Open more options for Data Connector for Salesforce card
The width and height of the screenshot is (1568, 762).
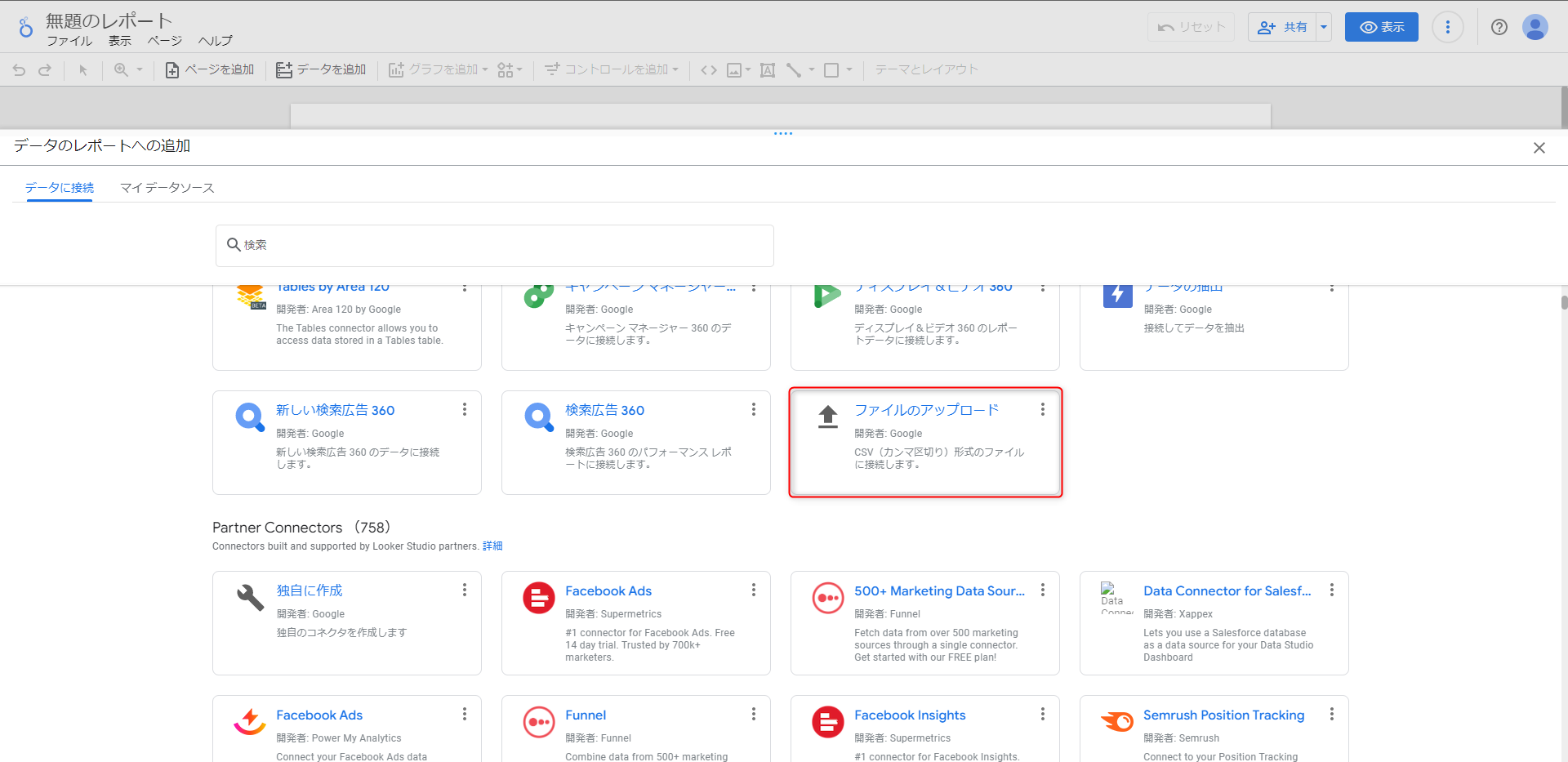tap(1332, 590)
